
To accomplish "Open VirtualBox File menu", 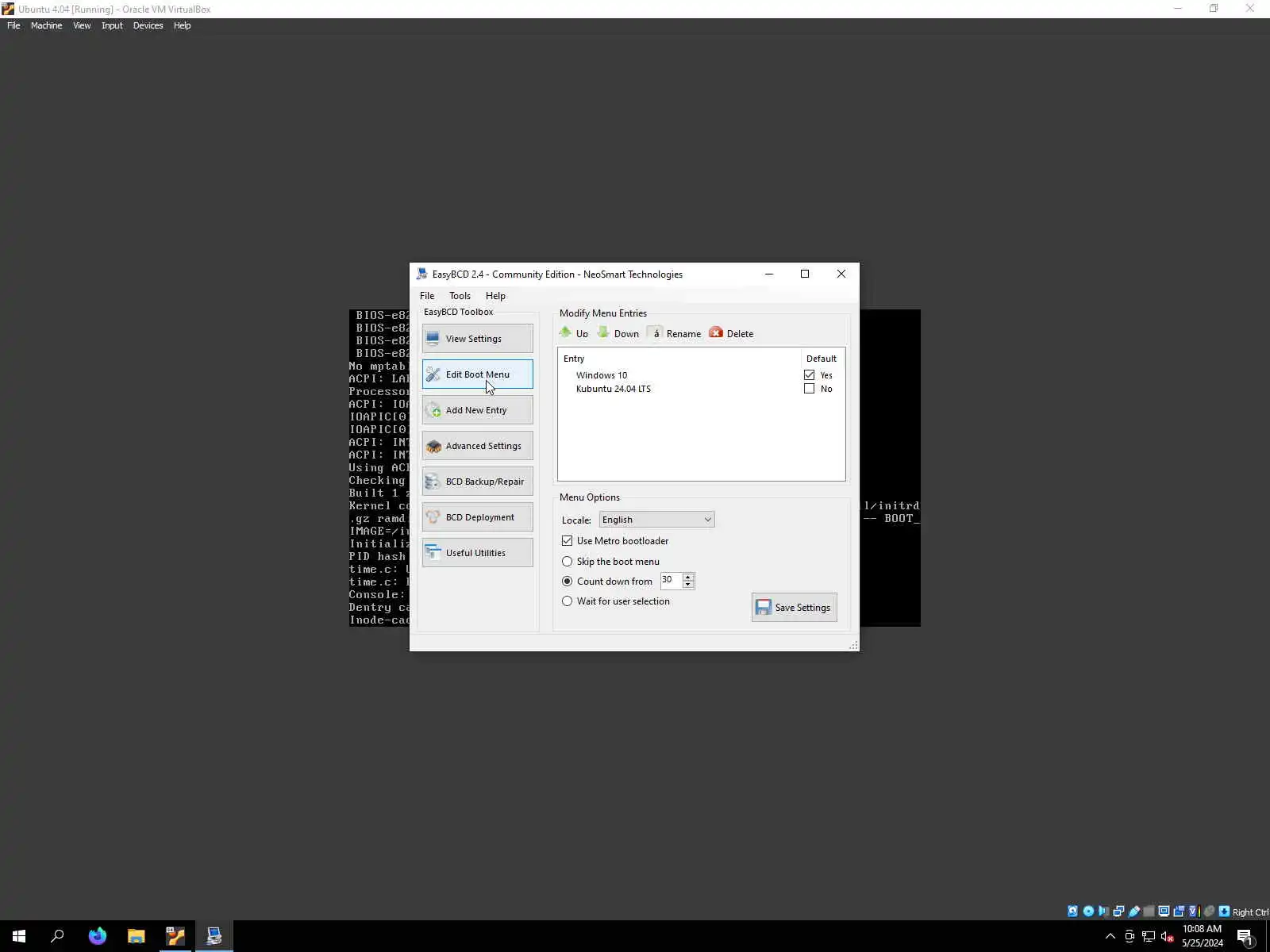I will pos(13,25).
